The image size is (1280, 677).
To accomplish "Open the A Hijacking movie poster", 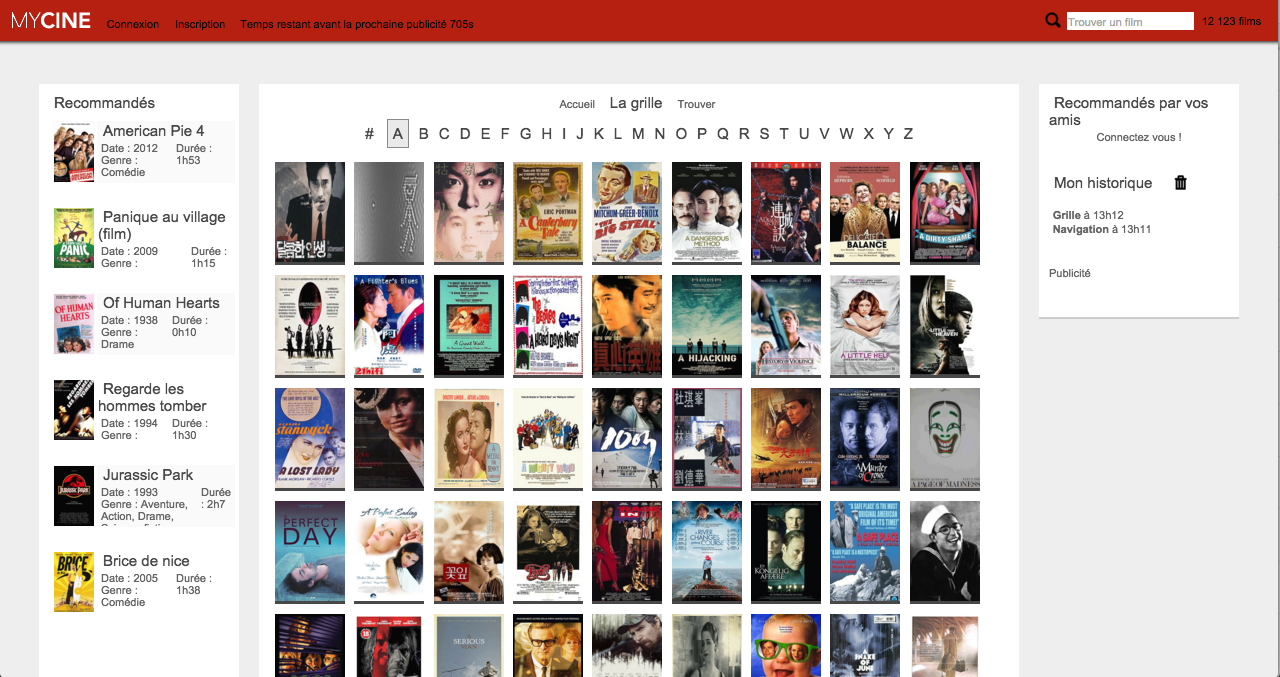I will click(707, 326).
